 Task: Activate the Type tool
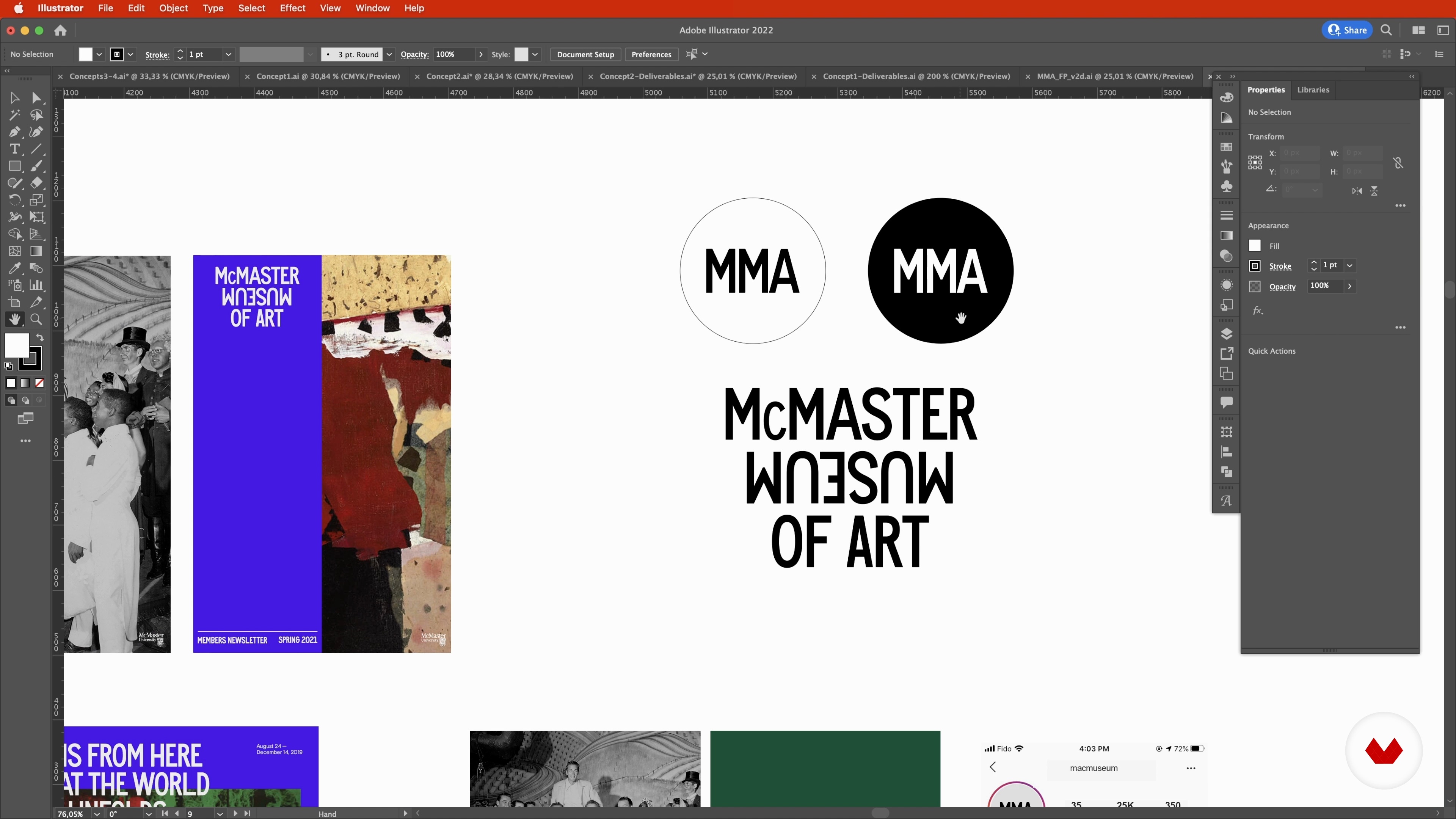(15, 149)
